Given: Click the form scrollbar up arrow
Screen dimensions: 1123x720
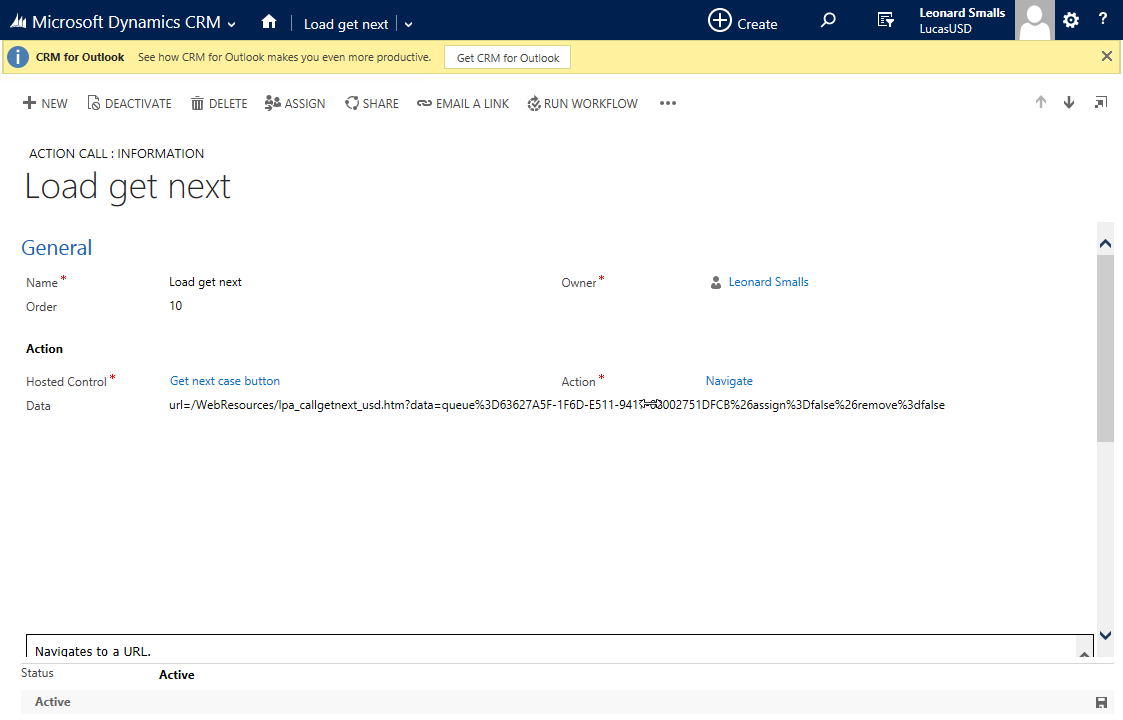Looking at the screenshot, I should click(1105, 244).
